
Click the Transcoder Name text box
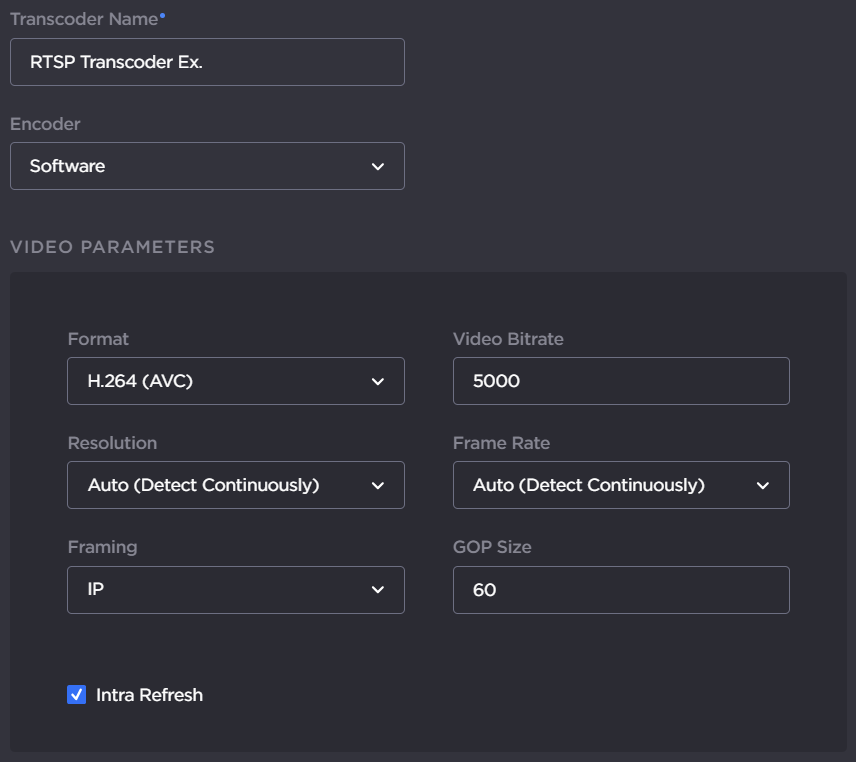(x=207, y=61)
